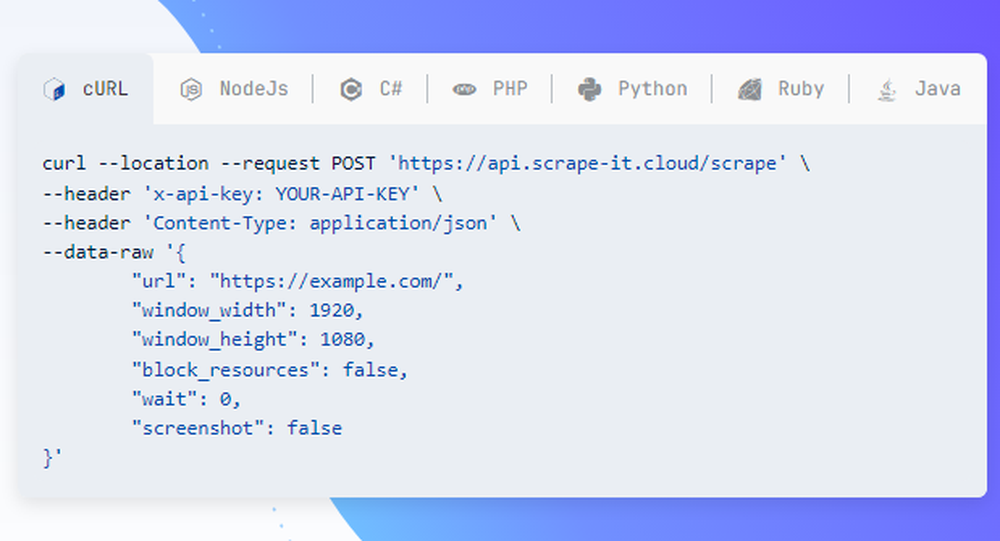The image size is (1000, 541).
Task: Open the Ruby tab label
Action: tap(801, 89)
